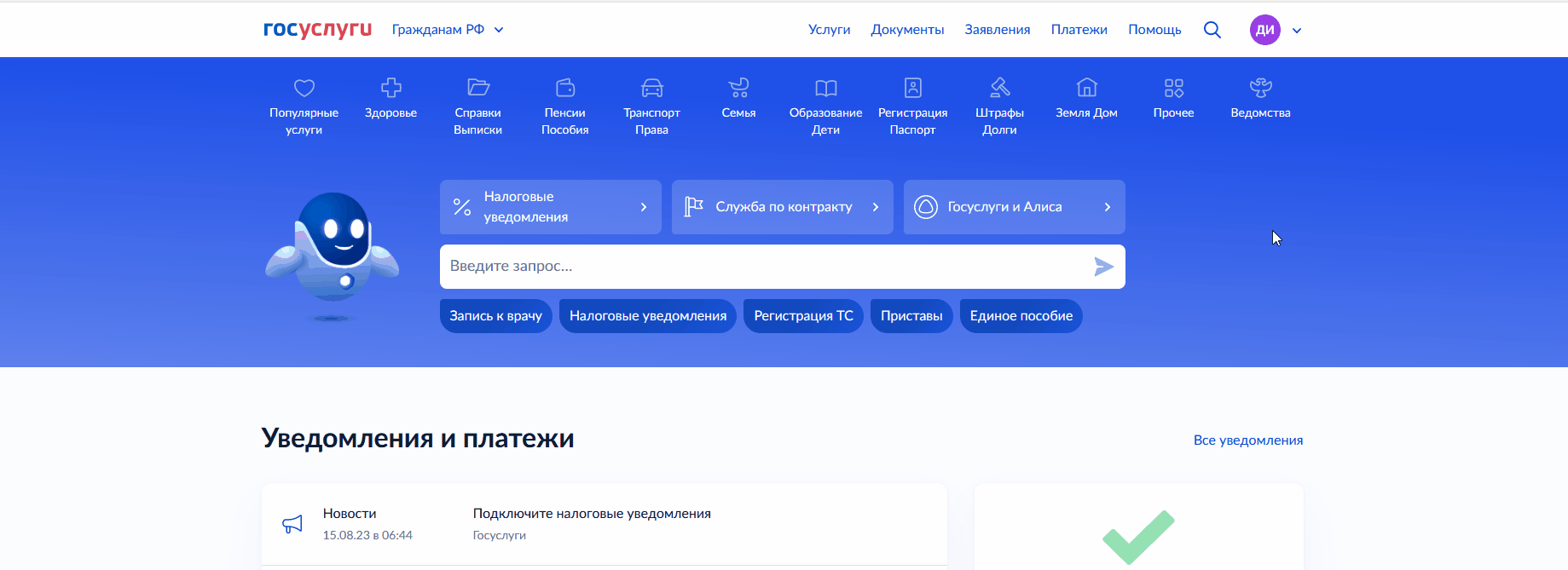Open the Все уведомления link
The image size is (1568, 570).
[x=1247, y=440]
